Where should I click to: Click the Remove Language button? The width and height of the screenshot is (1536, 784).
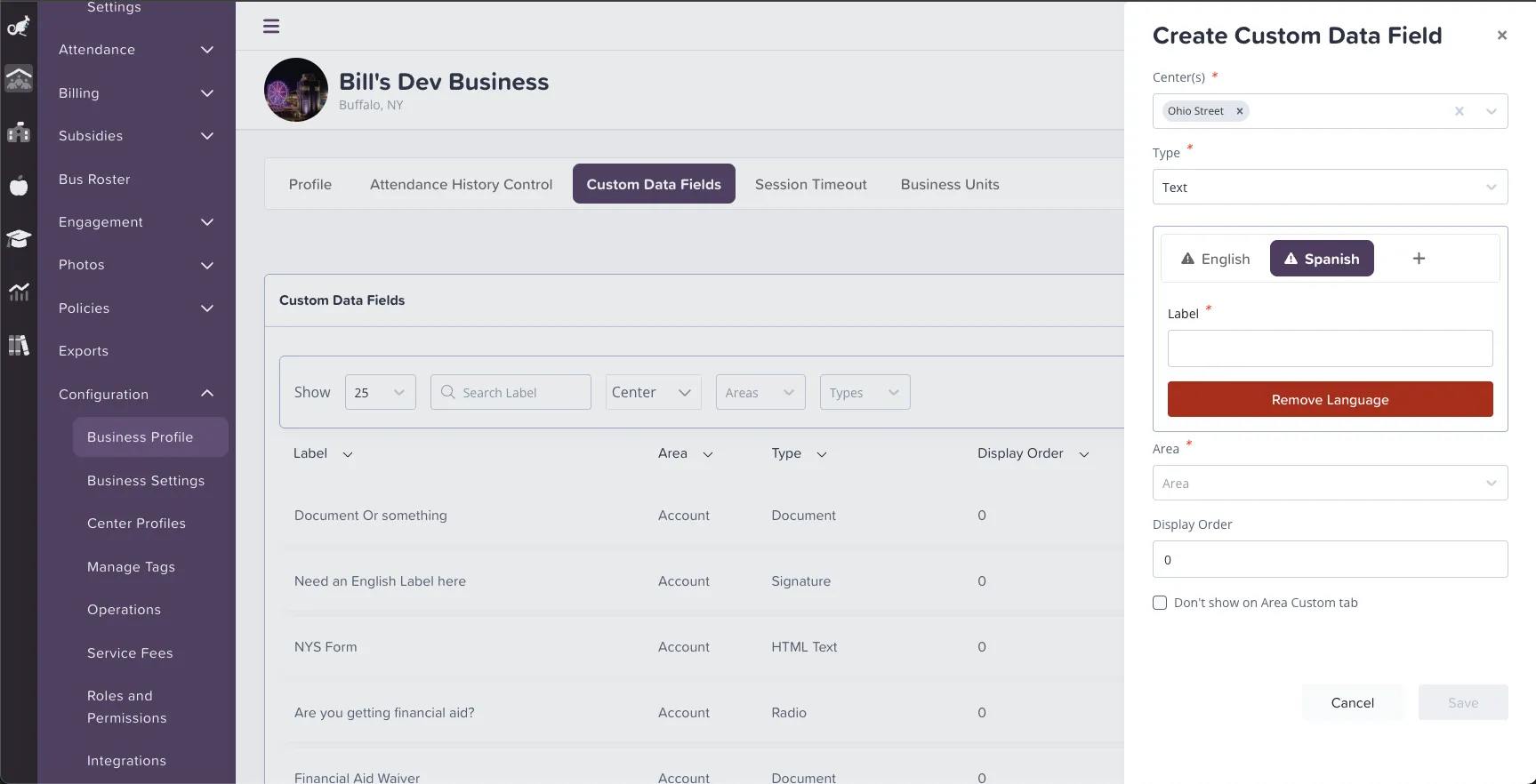1330,400
